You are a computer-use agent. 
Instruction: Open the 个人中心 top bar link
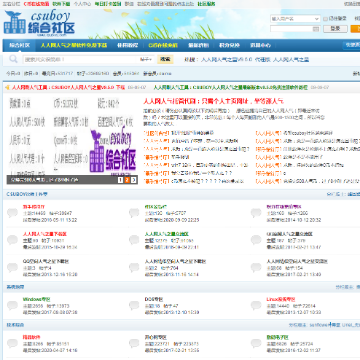(82, 4)
